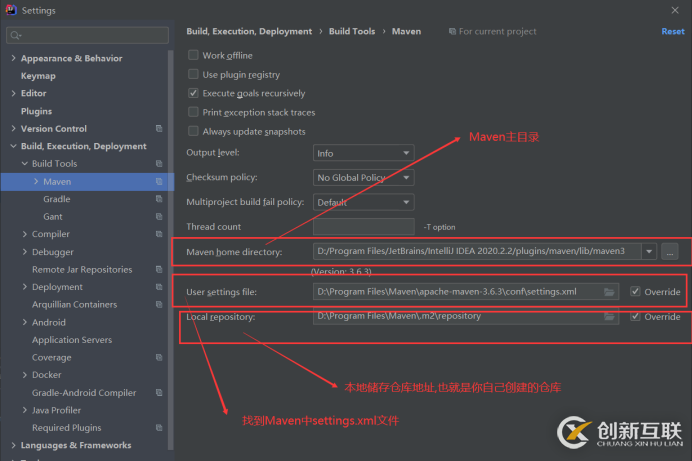Click the IntelliJ IDEA logo in title bar
Image resolution: width=692 pixels, height=461 pixels.
pyautogui.click(x=11, y=10)
